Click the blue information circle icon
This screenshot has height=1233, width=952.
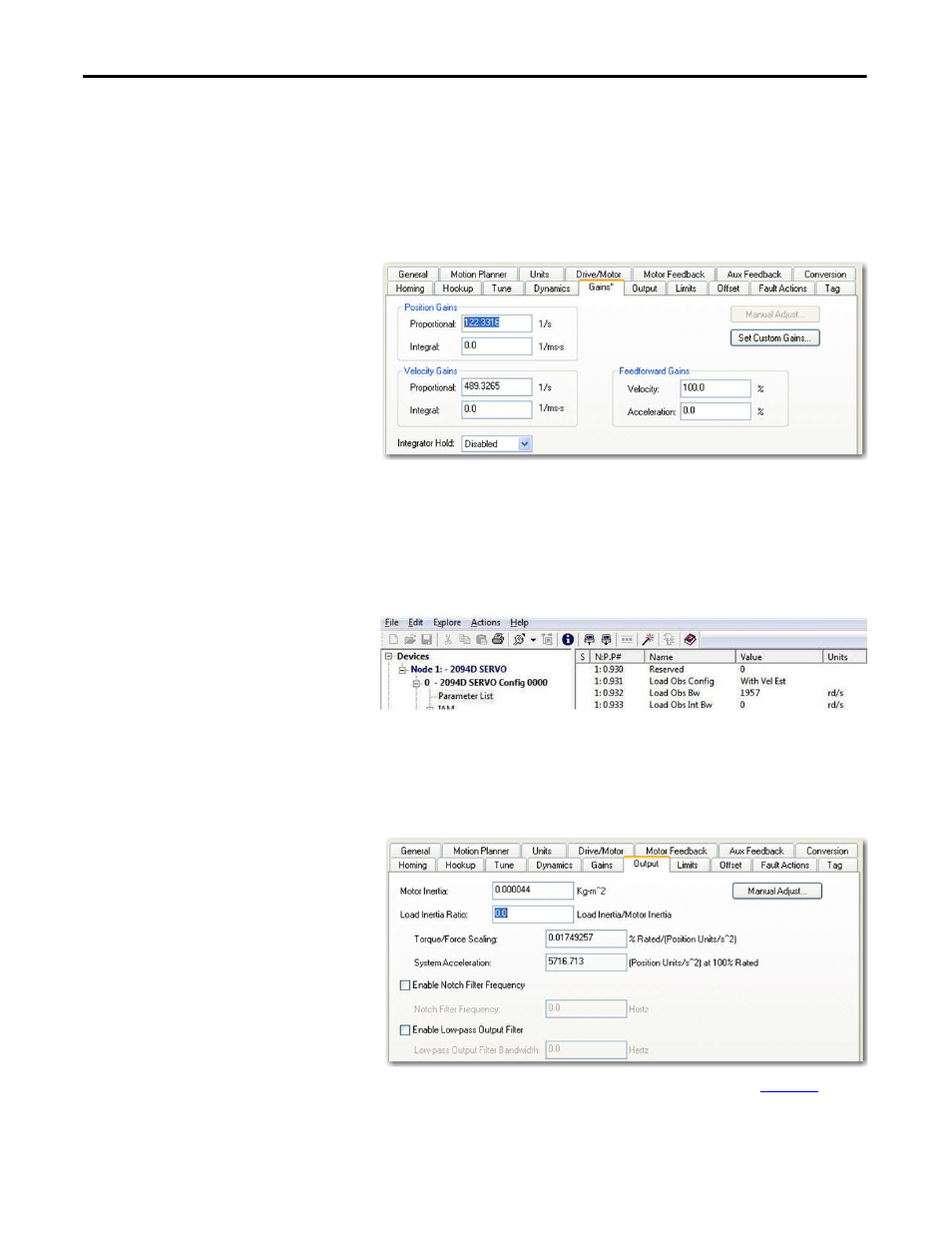tap(568, 639)
